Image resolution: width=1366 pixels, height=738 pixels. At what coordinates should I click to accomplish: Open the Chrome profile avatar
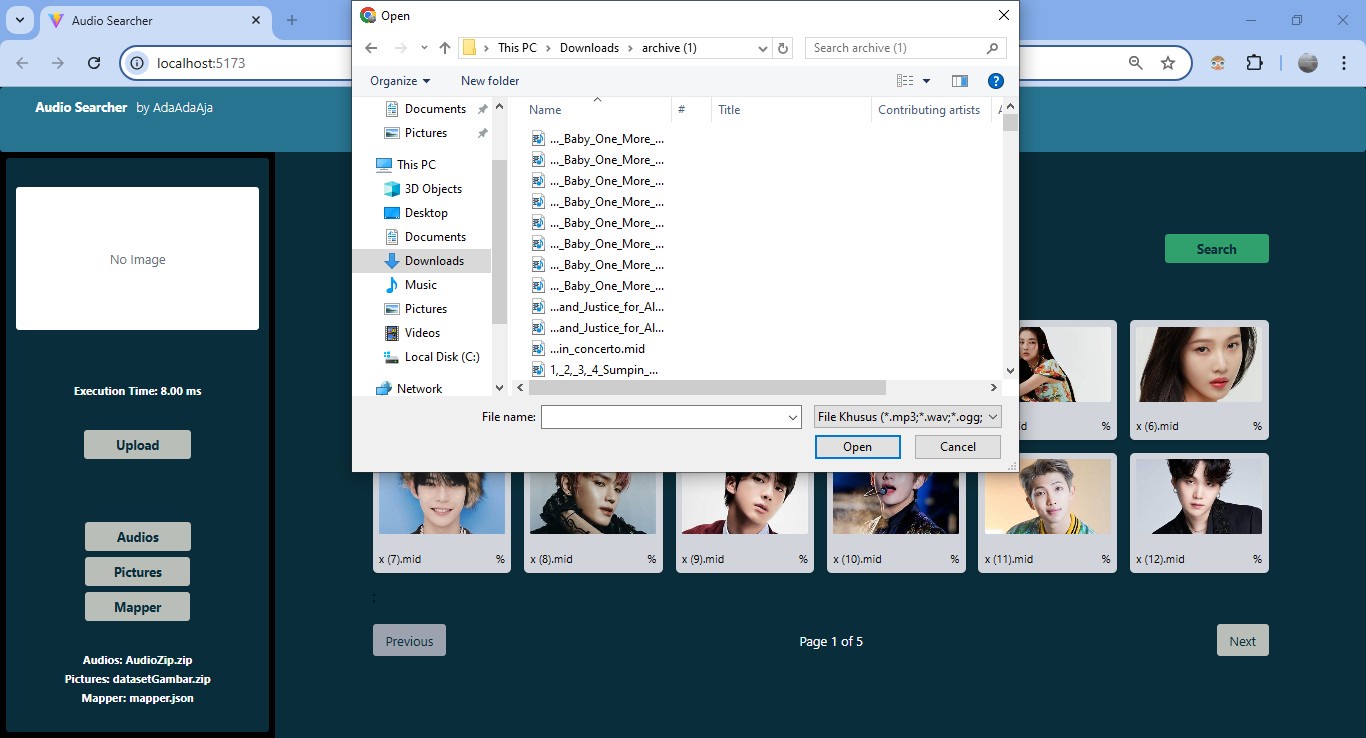click(x=1308, y=63)
